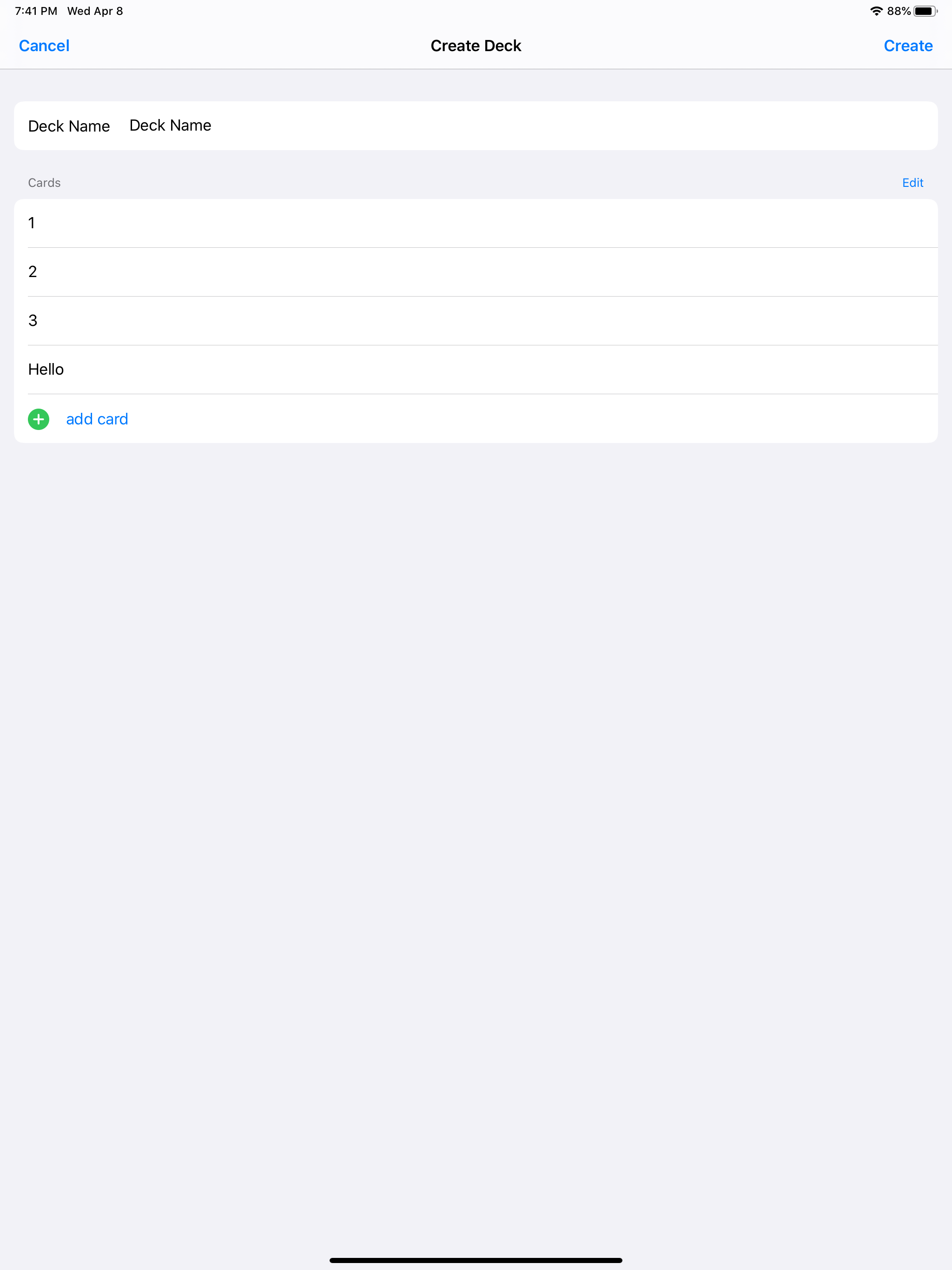This screenshot has width=952, height=1270.
Task: Tap the Create Deck title
Action: coord(476,46)
